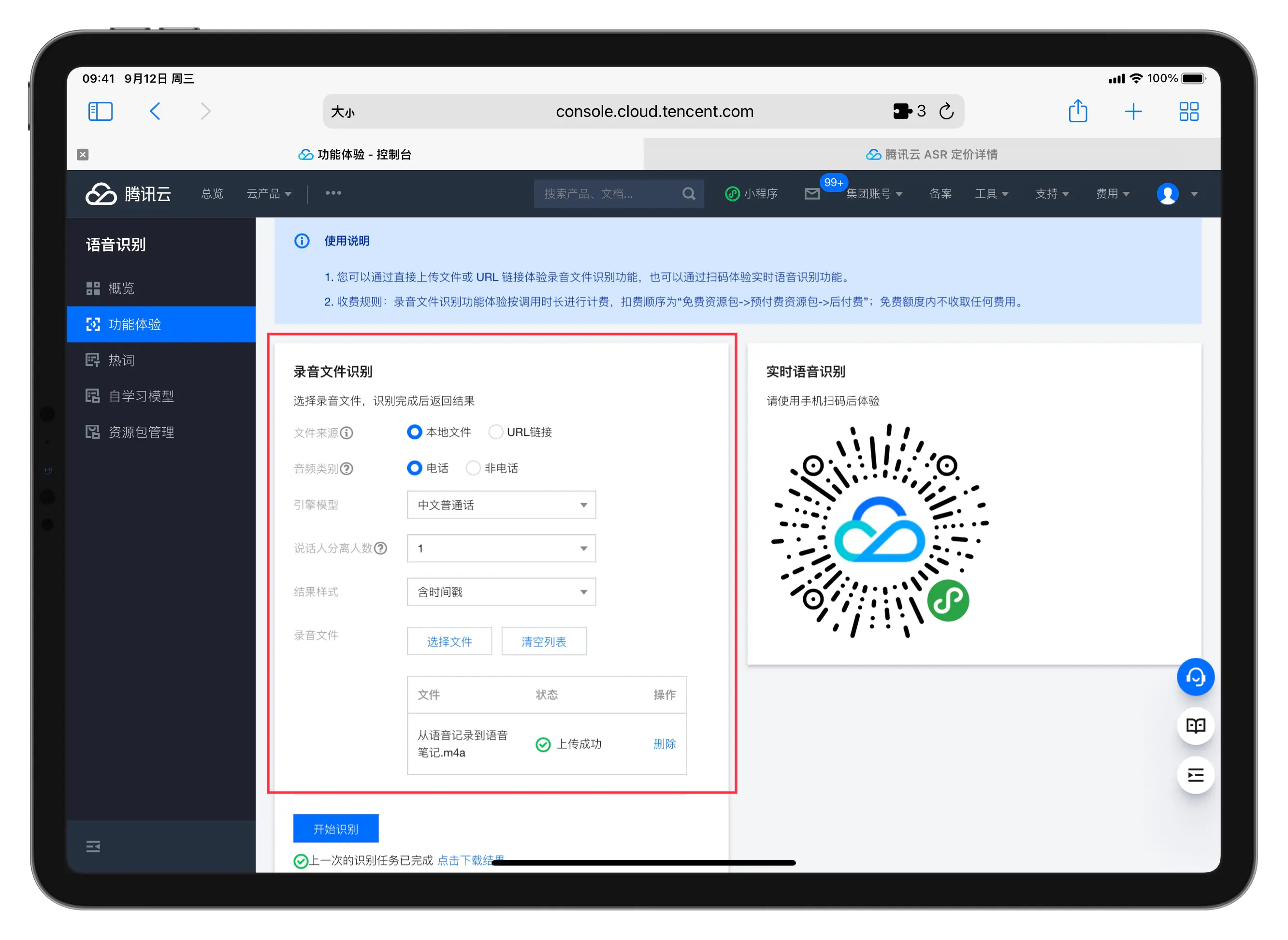Screen dimensions: 1288x940
Task: Go forward with the browser forward arrow
Action: [x=205, y=112]
